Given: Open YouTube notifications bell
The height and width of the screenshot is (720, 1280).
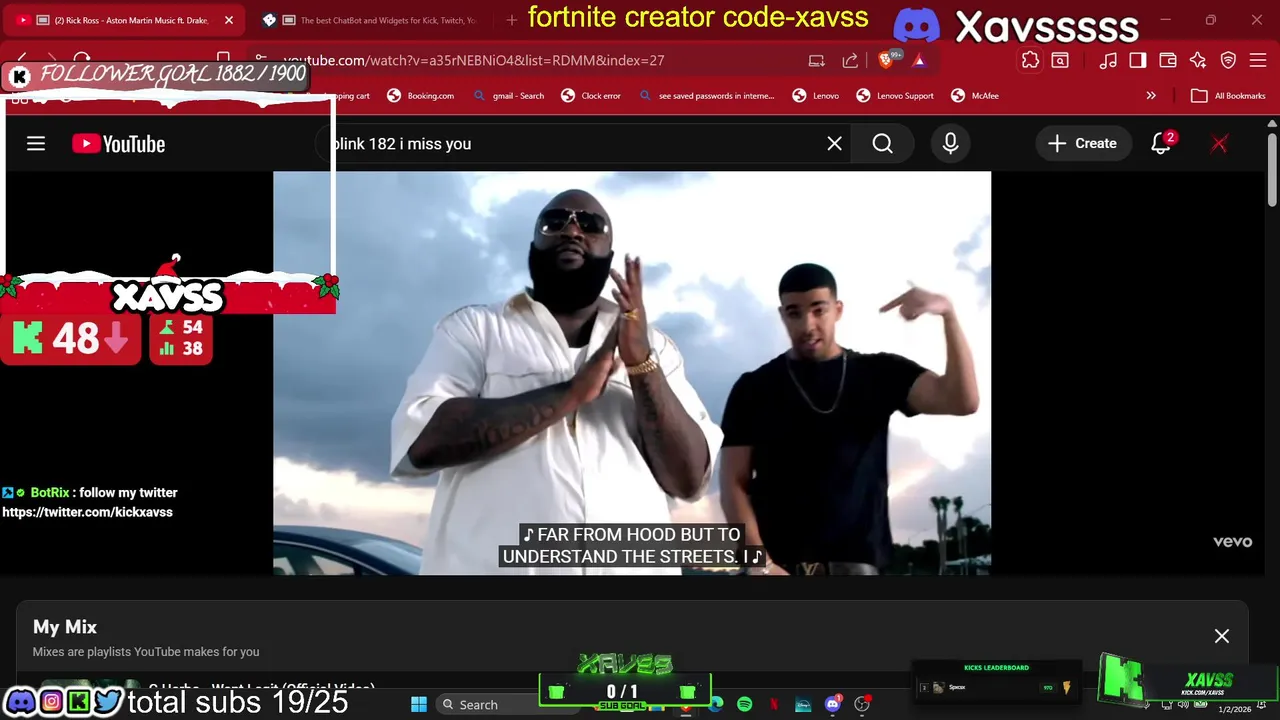Looking at the screenshot, I should point(1161,144).
